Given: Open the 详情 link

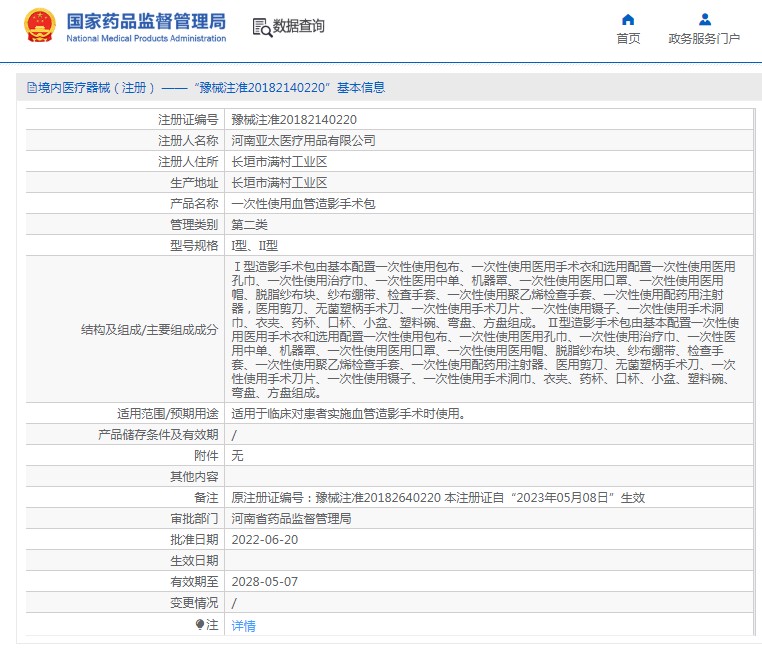Looking at the screenshot, I should [x=243, y=625].
